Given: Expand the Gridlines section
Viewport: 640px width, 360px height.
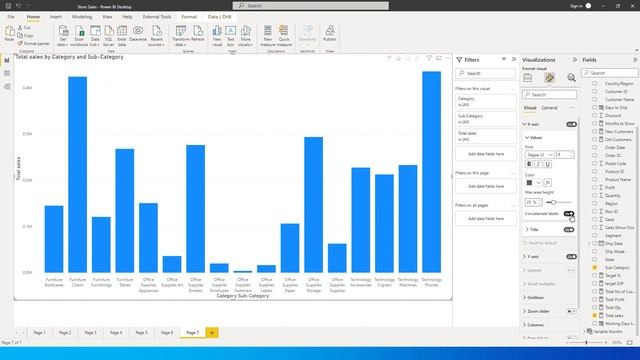Looking at the screenshot, I should 525,298.
